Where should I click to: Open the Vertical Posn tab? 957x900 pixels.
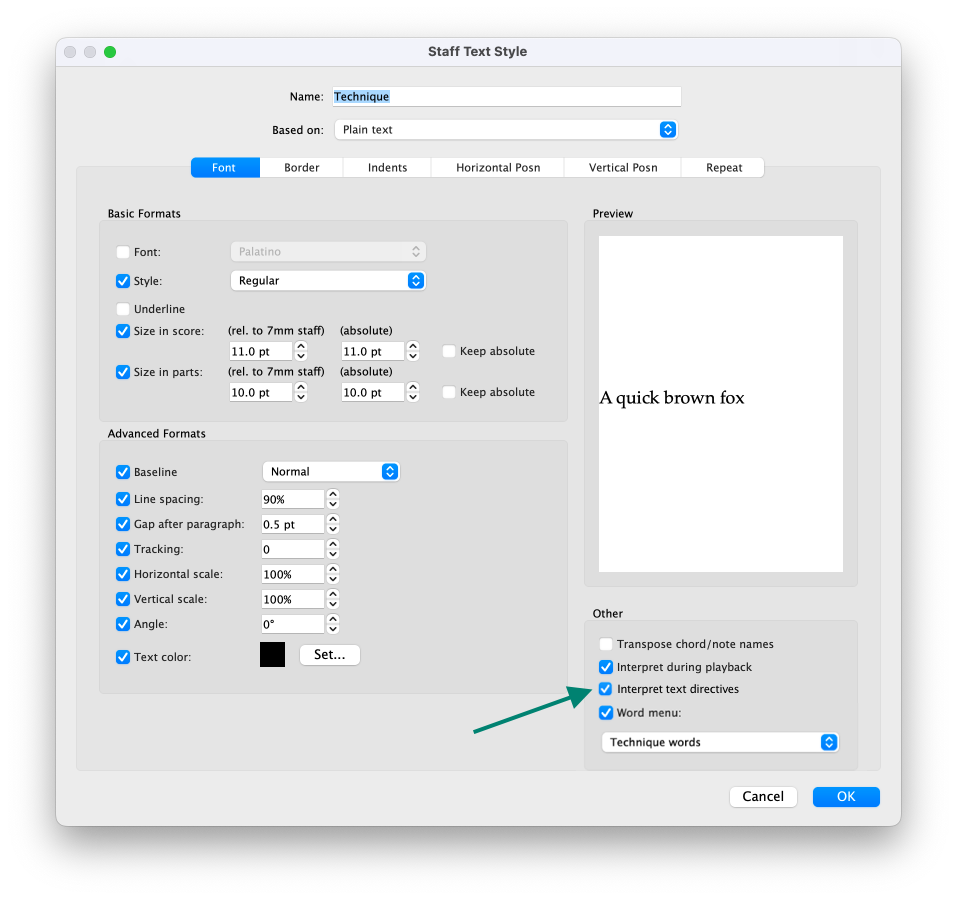(x=623, y=167)
